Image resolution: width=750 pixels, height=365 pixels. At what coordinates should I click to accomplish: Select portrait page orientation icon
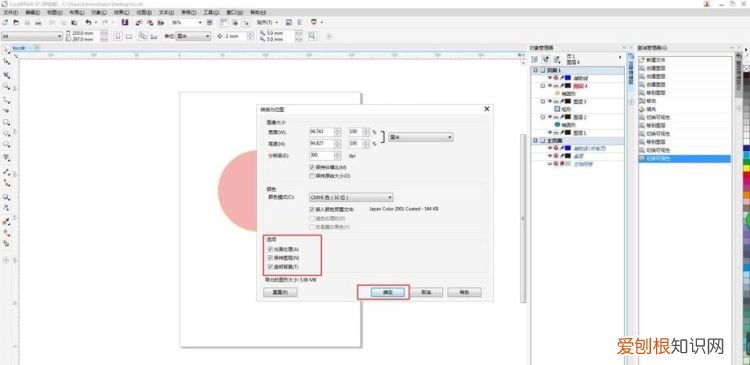pyautogui.click(x=118, y=36)
